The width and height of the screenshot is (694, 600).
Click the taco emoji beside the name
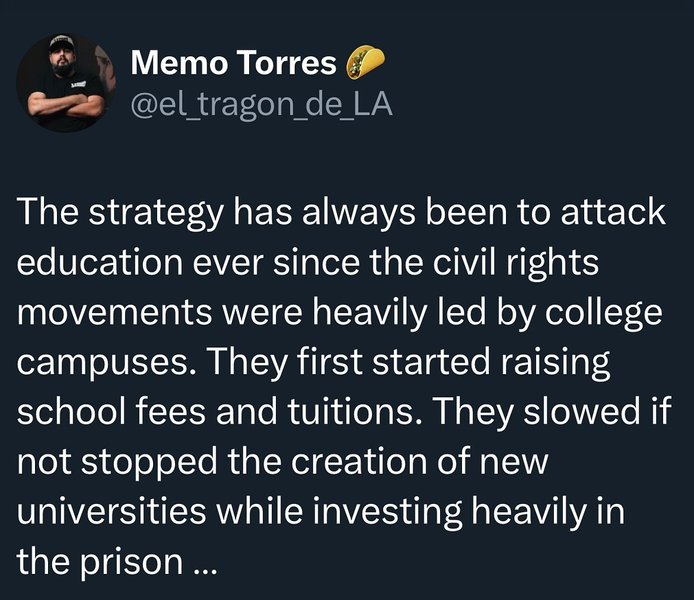point(364,64)
